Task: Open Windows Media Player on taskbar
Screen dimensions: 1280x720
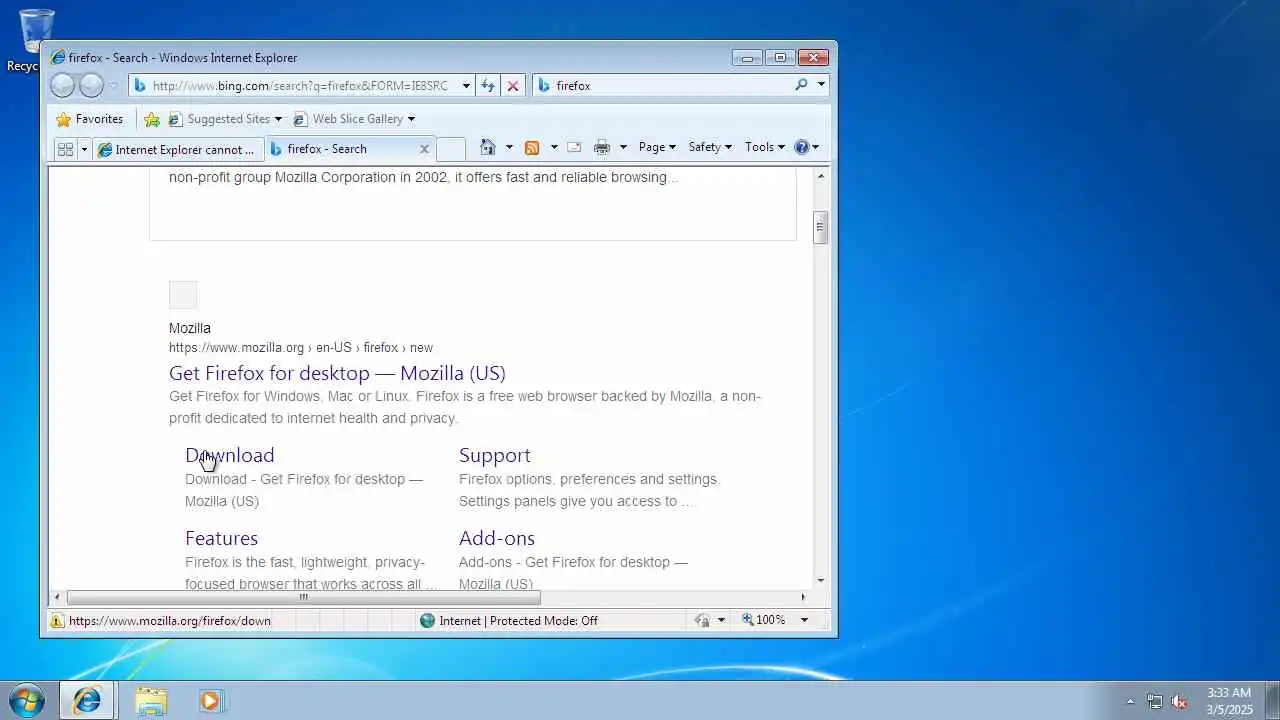Action: click(x=210, y=701)
